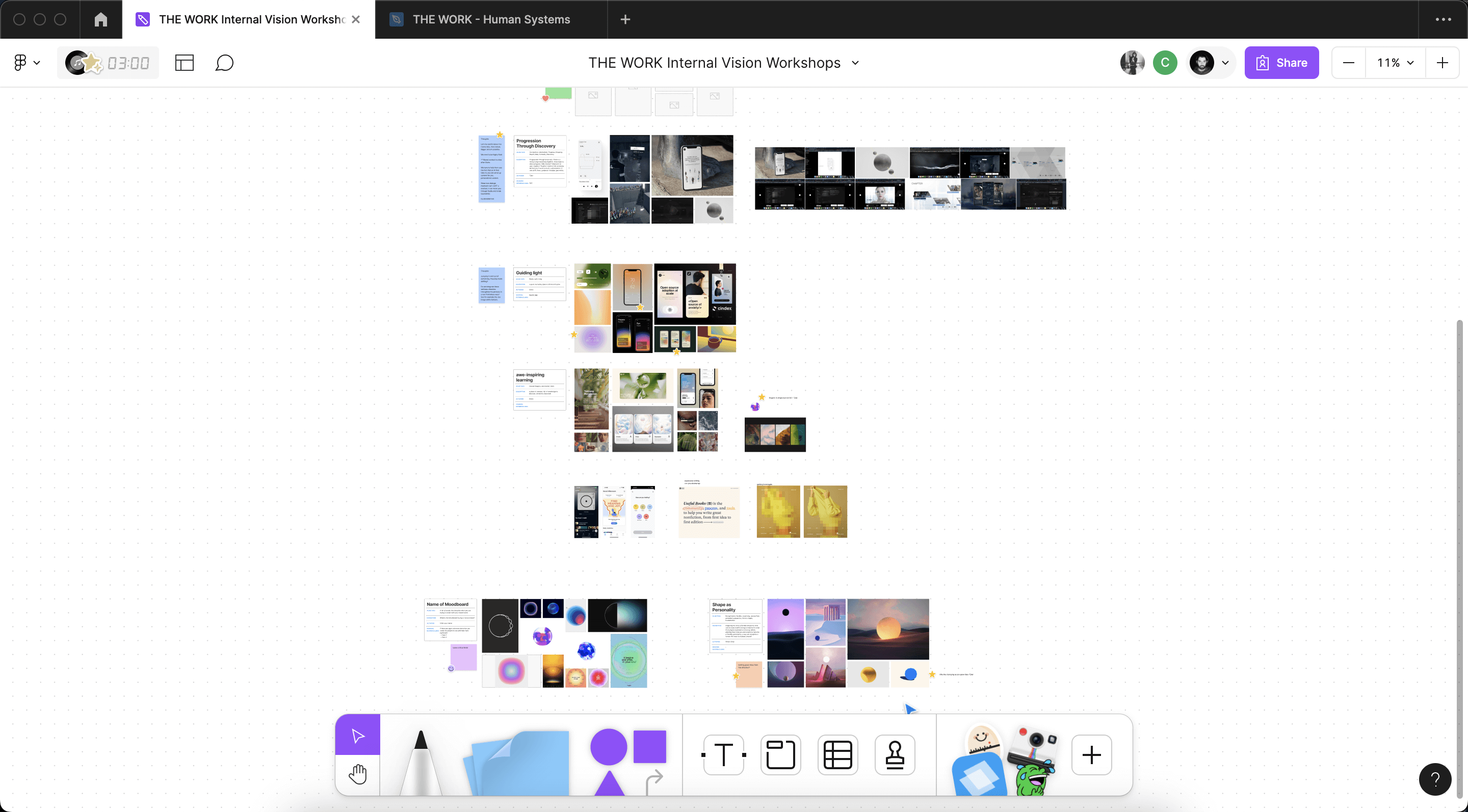Image resolution: width=1468 pixels, height=812 pixels.
Task: Open the comments tool
Action: (x=224, y=63)
